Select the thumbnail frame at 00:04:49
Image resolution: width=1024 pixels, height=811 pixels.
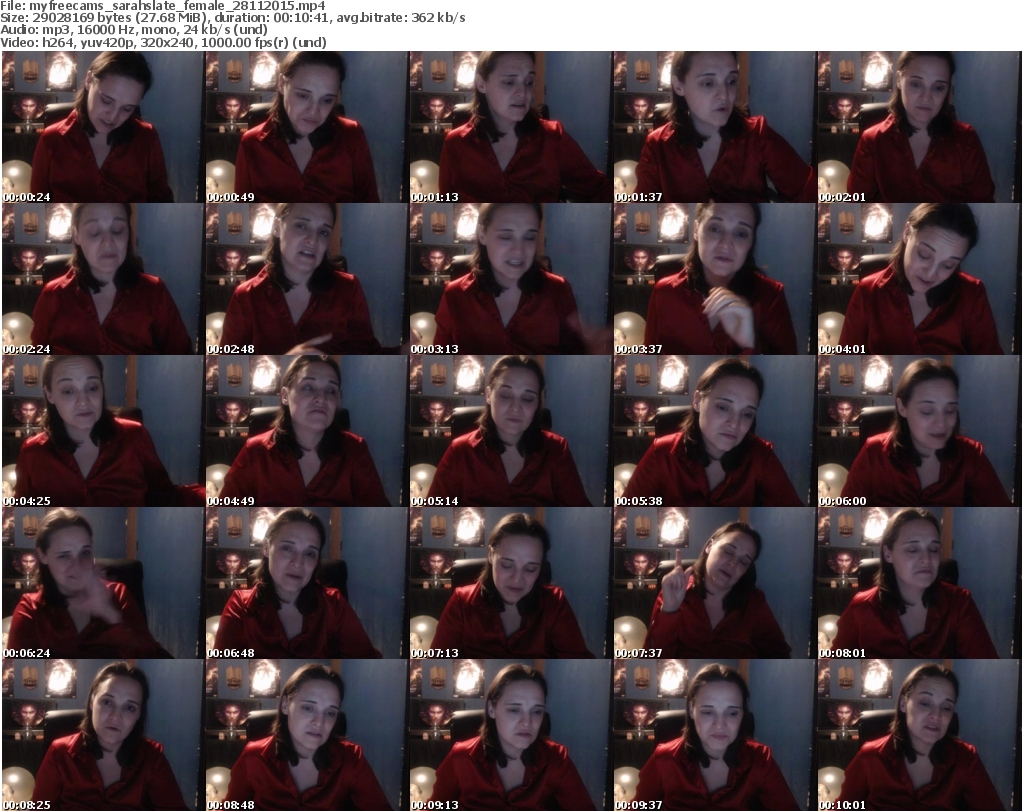click(x=307, y=432)
